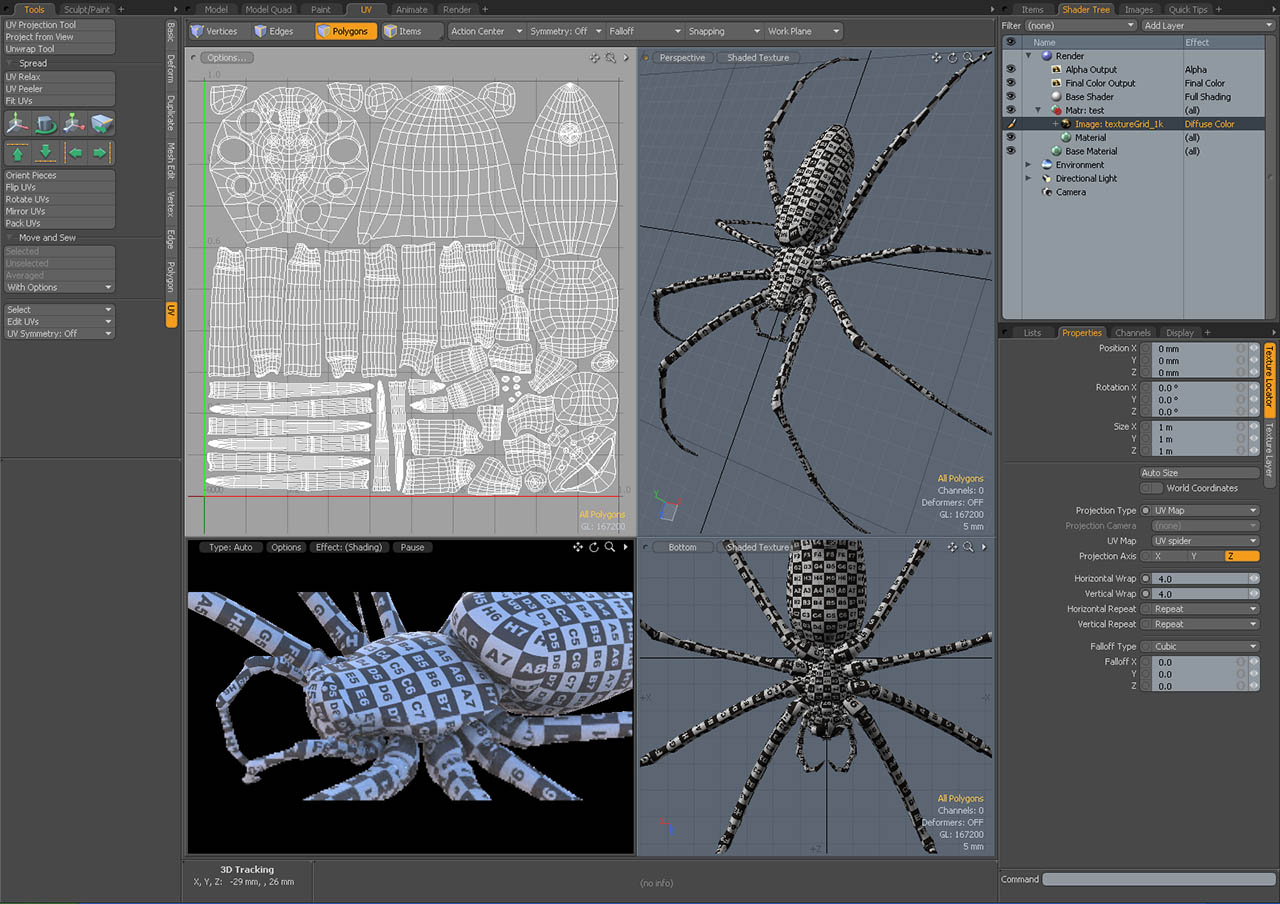Click the align UVs right arrow icon

tap(100, 152)
